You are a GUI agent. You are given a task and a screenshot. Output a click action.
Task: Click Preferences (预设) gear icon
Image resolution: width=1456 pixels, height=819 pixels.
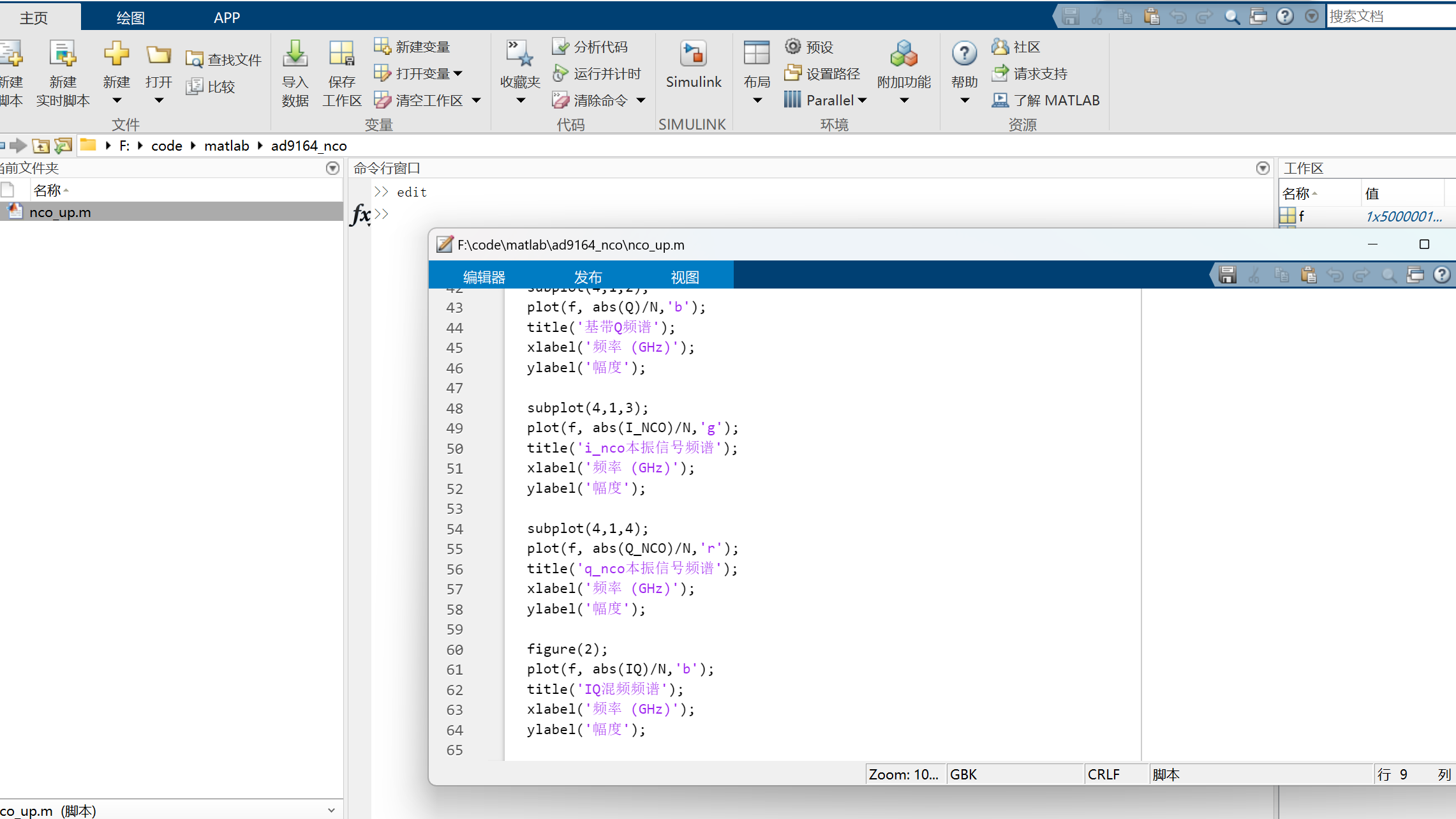[793, 47]
